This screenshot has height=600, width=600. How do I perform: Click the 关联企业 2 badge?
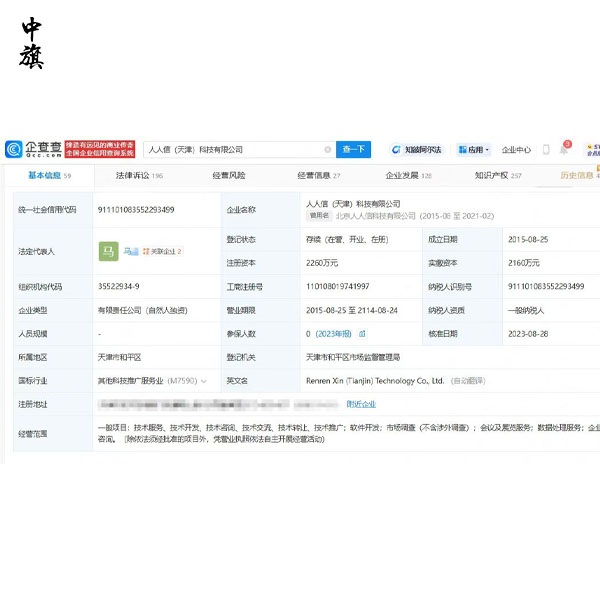[162, 251]
